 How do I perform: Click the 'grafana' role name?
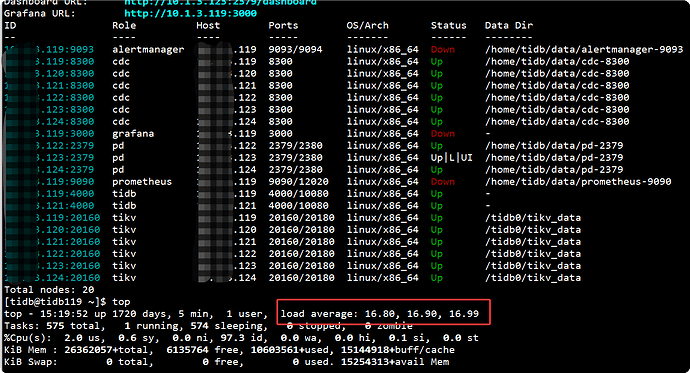pyautogui.click(x=133, y=134)
